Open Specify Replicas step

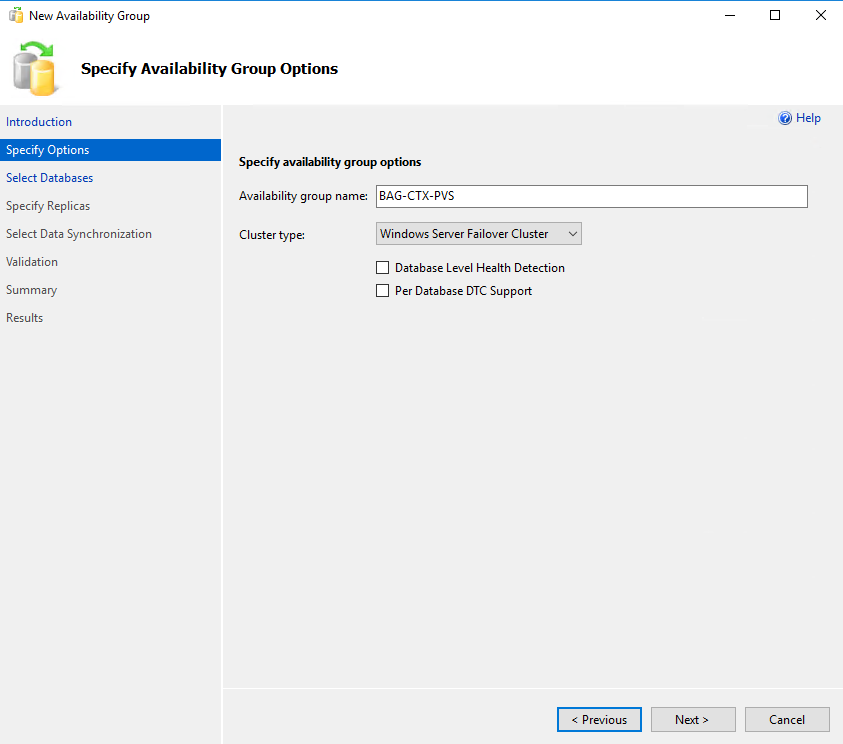click(x=48, y=206)
